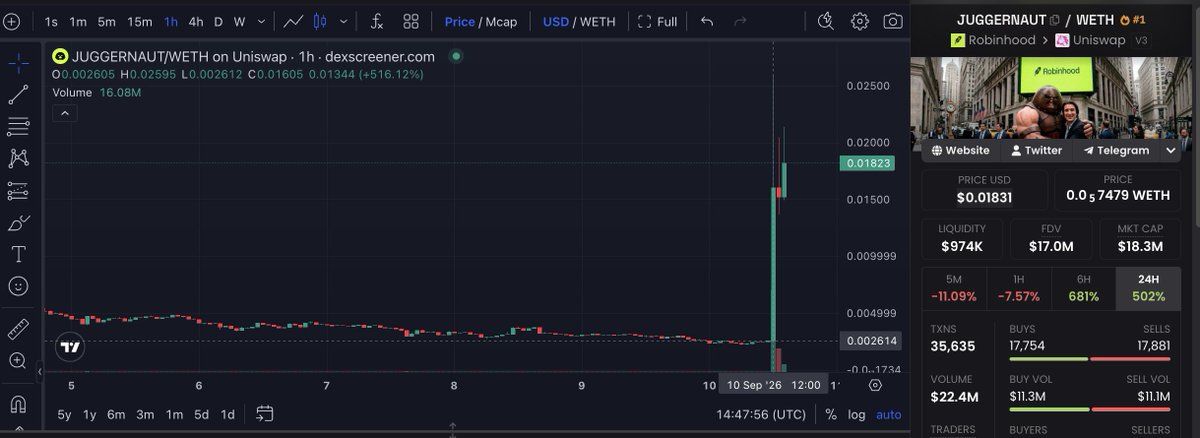The height and width of the screenshot is (438, 1200).
Task: Open the emoji icons tool
Action: pyautogui.click(x=18, y=286)
